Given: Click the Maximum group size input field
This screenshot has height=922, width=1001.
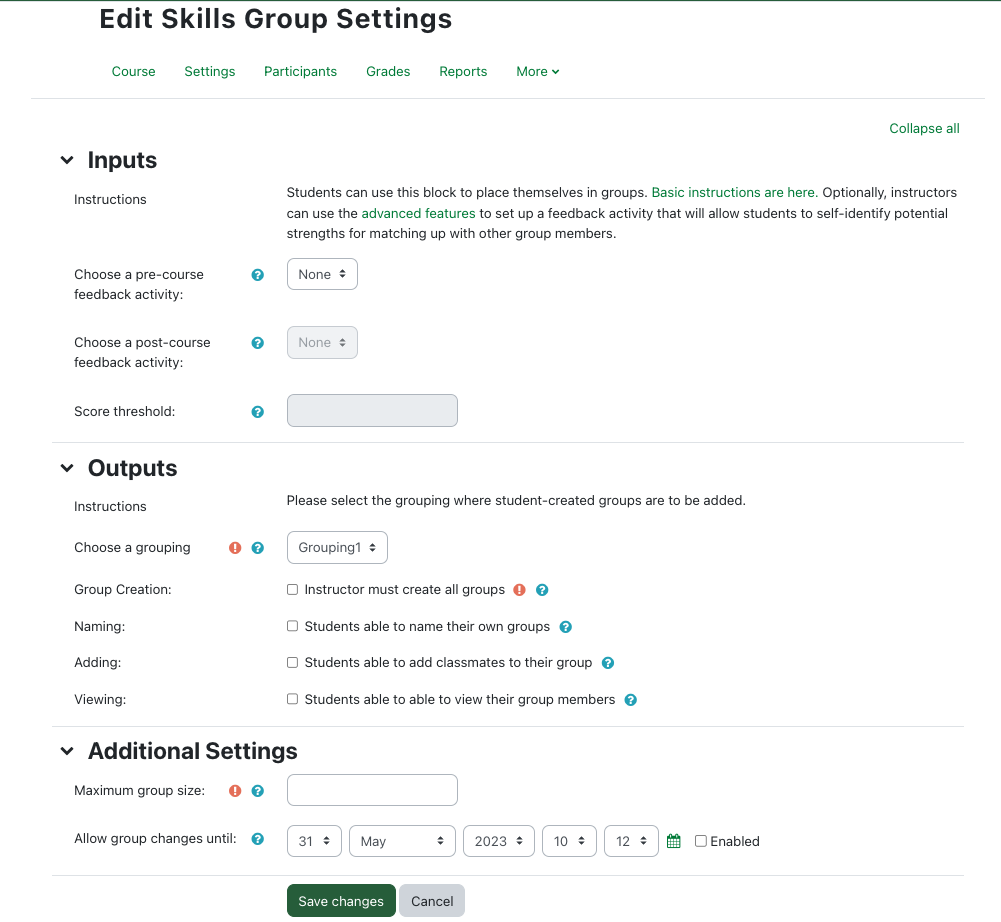Looking at the screenshot, I should coord(372,790).
